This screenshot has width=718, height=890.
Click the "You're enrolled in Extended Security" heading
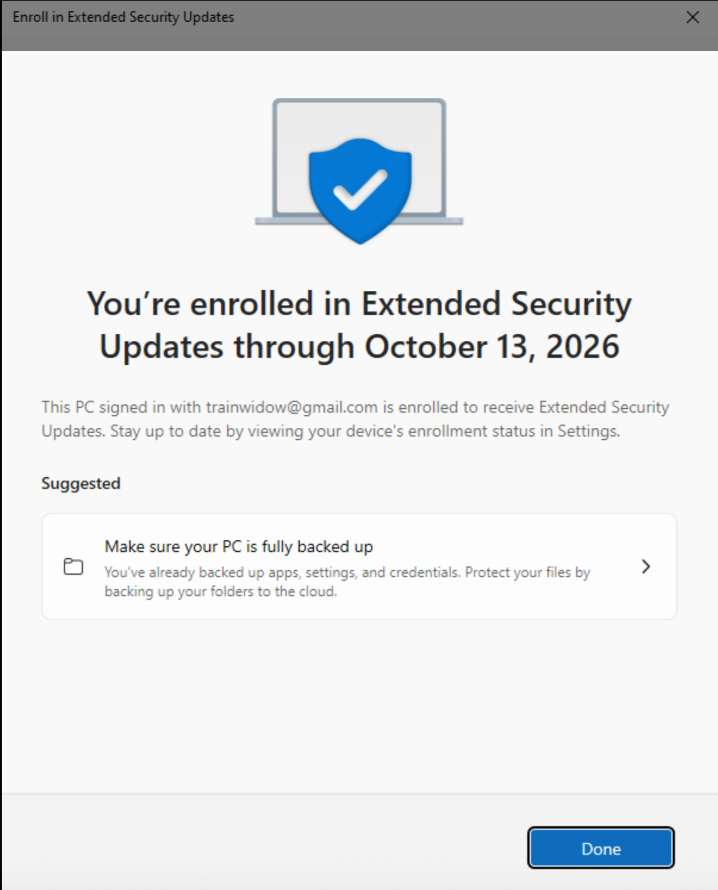359,303
